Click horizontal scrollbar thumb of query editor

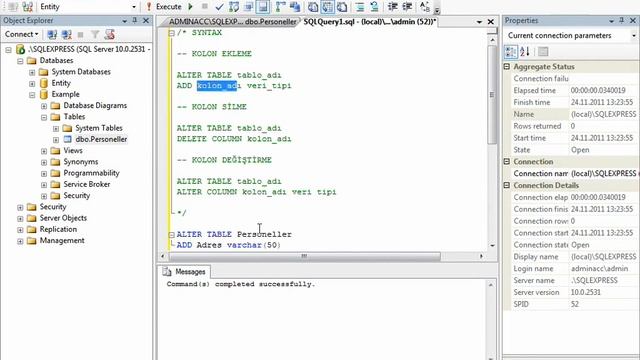coord(304,256)
